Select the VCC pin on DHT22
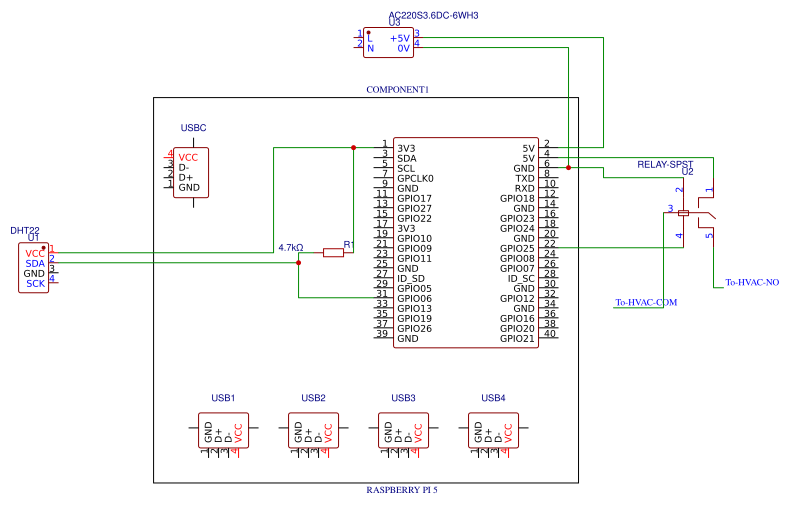 (x=35, y=254)
